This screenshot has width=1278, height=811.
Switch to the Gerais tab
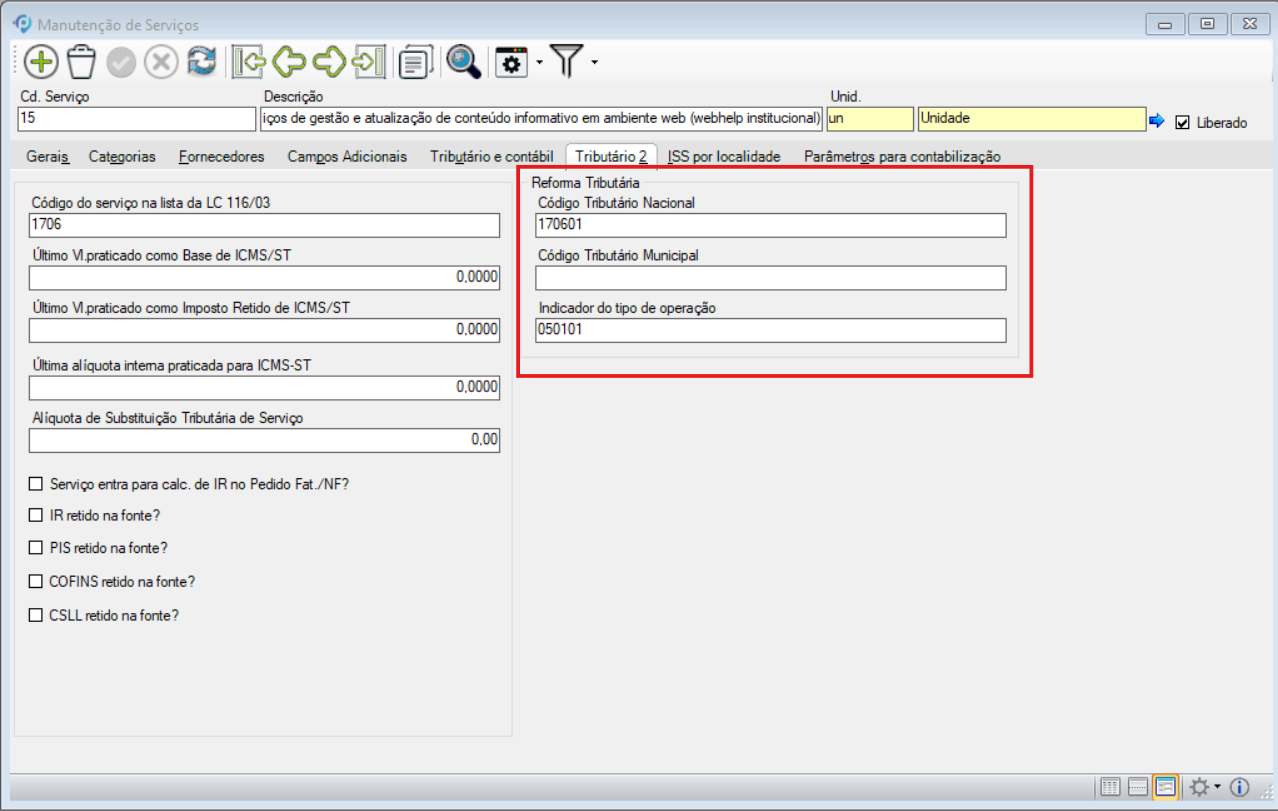point(49,156)
